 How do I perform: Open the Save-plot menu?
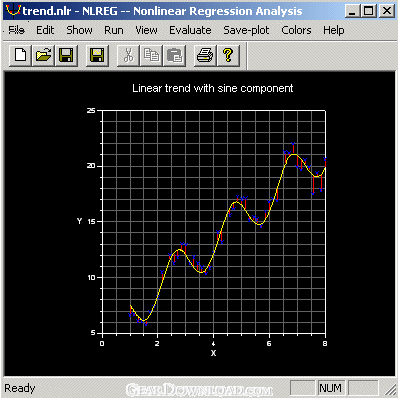point(246,30)
